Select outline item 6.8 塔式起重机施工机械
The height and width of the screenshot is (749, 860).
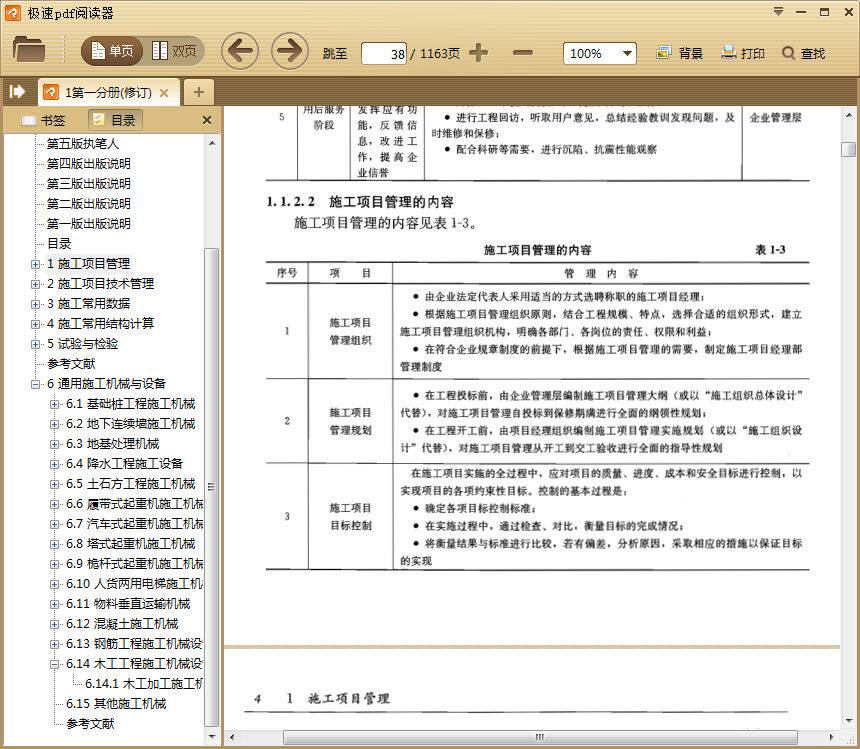click(131, 544)
